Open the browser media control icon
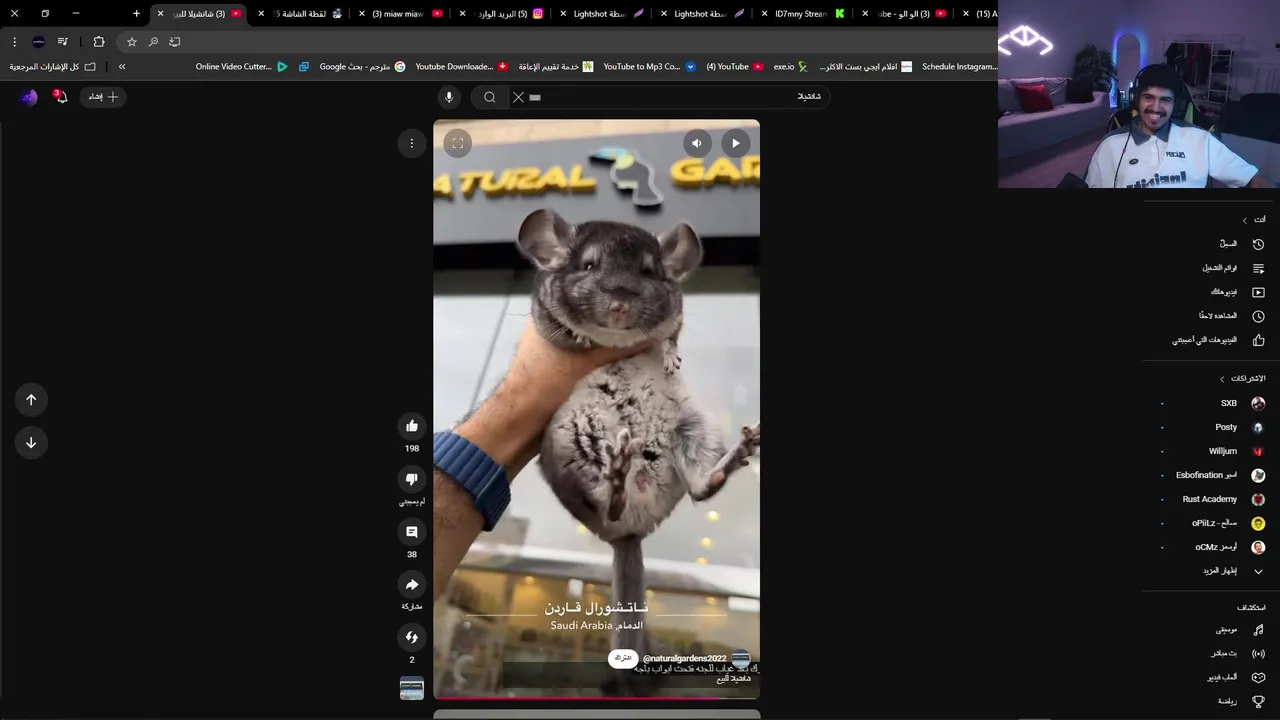 pyautogui.click(x=63, y=42)
